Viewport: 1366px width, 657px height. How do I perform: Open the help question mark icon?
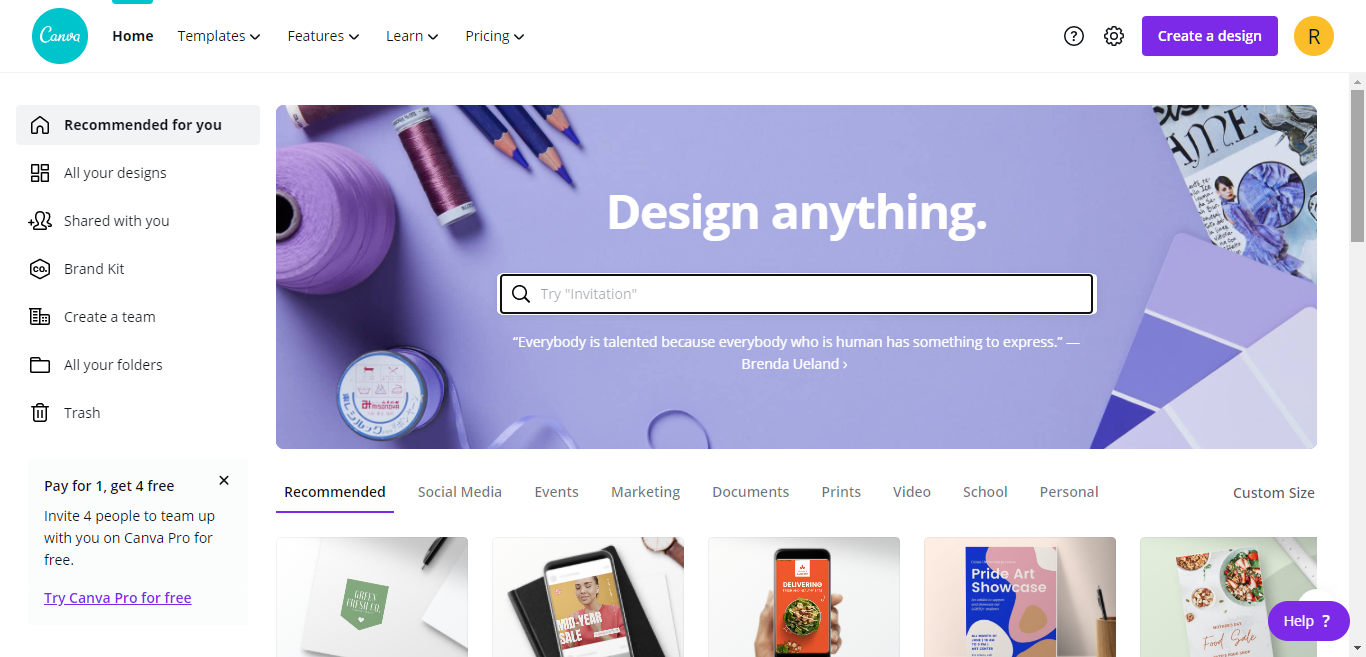tap(1074, 36)
